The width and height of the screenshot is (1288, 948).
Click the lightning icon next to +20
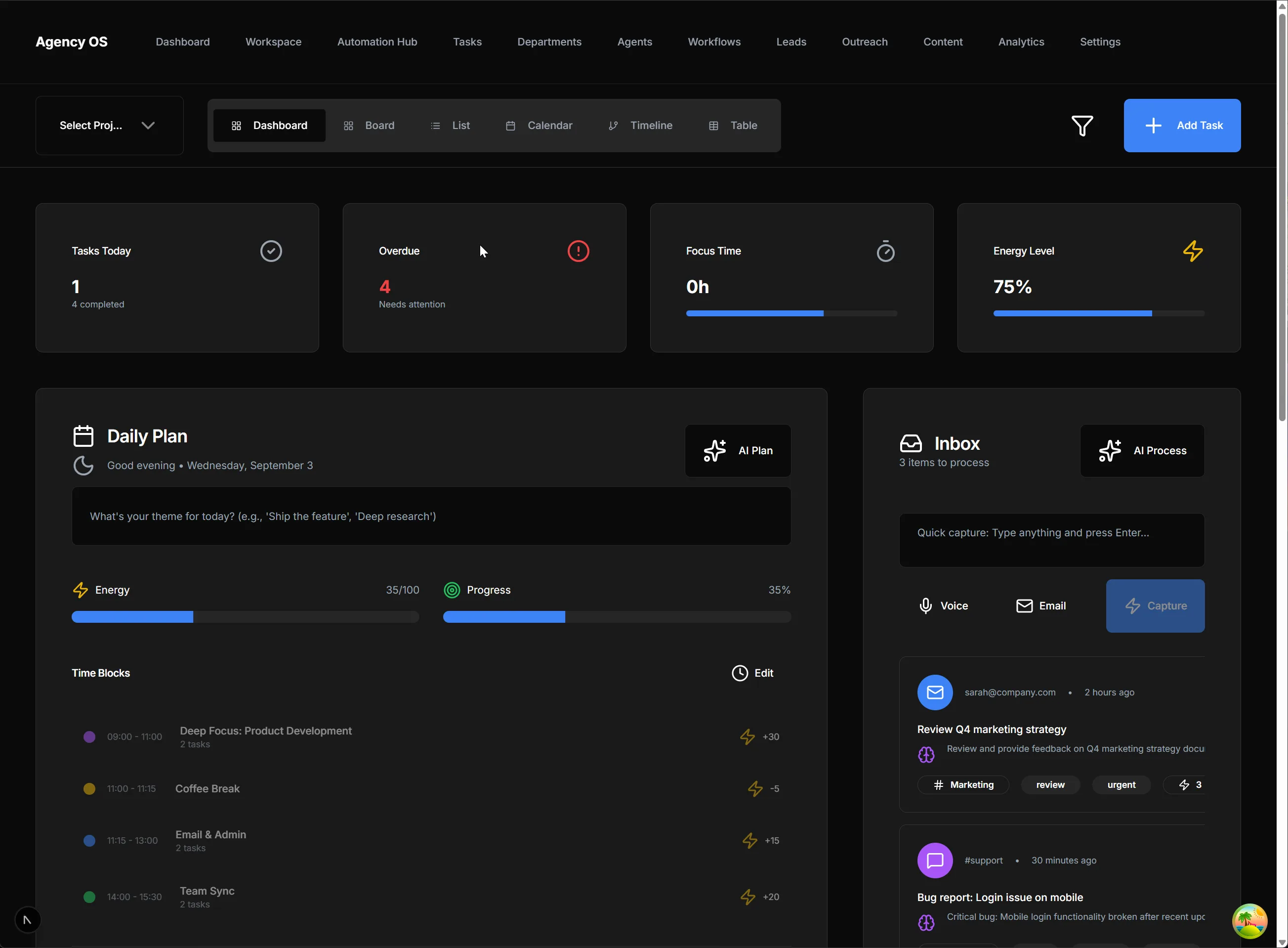point(748,897)
